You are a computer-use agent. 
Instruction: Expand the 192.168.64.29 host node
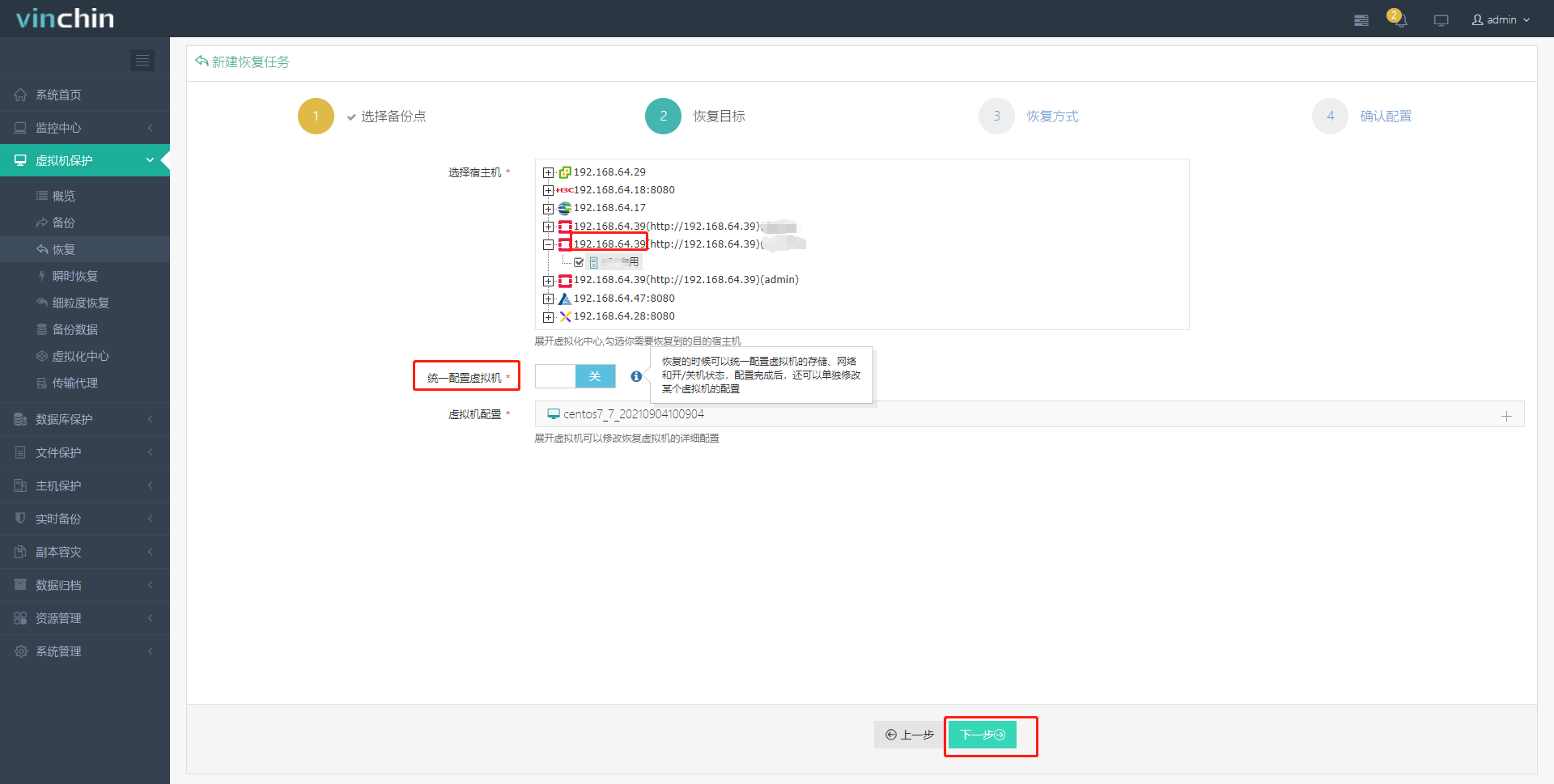(548, 172)
